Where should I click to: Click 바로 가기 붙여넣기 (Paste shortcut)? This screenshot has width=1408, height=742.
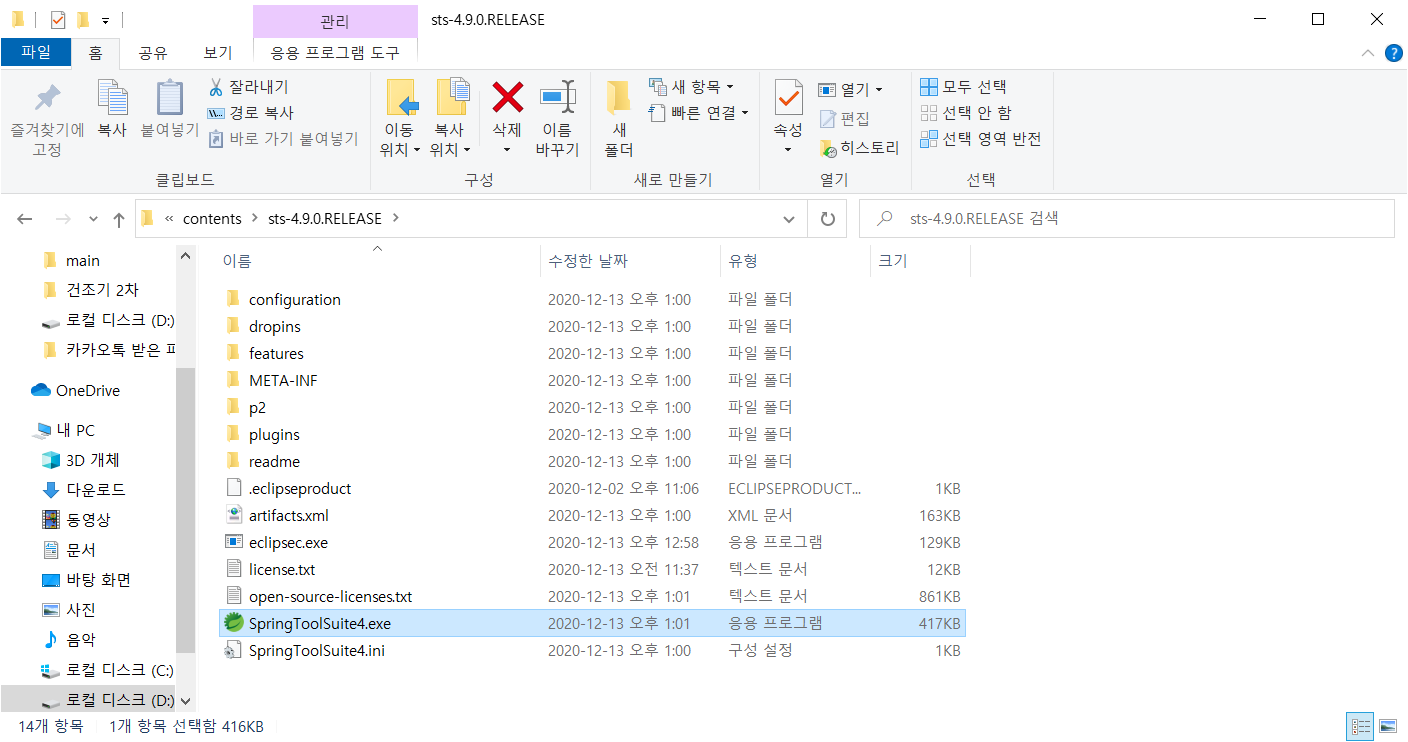283,139
